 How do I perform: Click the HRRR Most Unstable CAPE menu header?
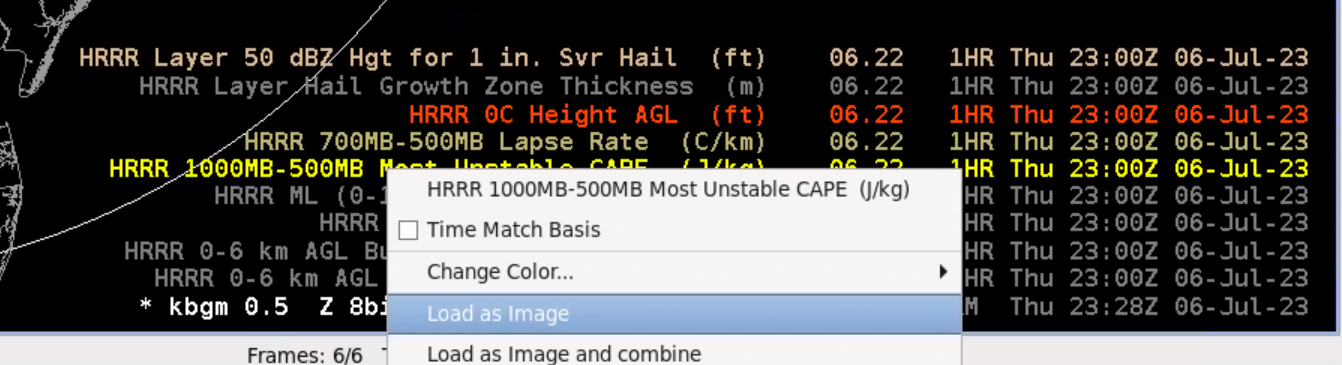tap(668, 188)
